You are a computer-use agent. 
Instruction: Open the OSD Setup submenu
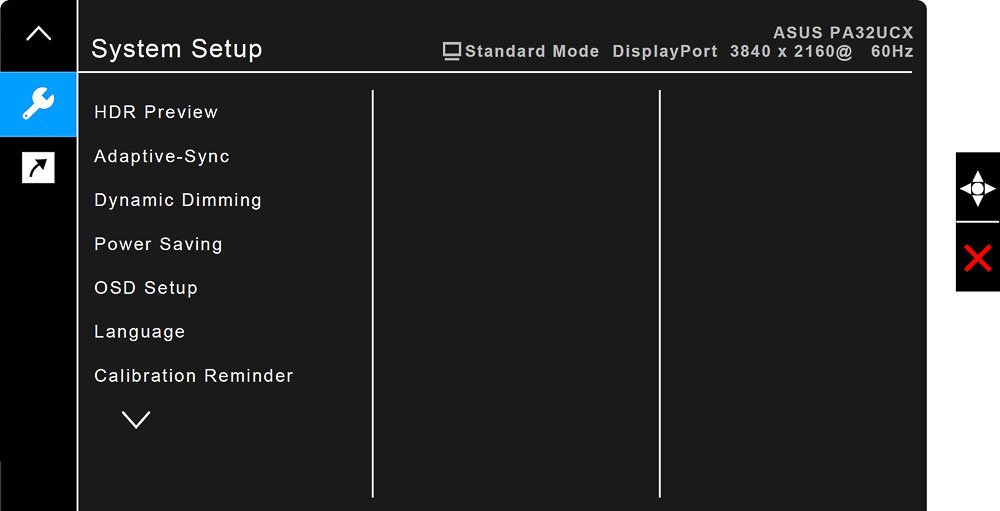(146, 288)
